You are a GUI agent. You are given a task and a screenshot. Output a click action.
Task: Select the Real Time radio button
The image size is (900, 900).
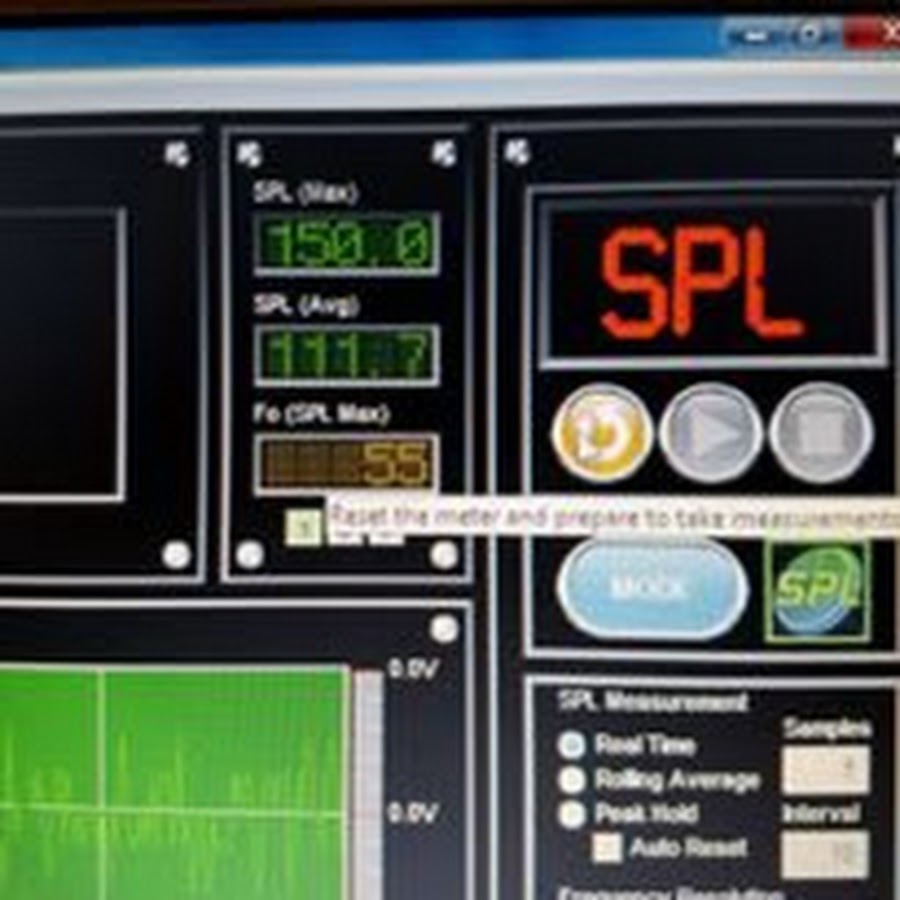[x=572, y=745]
